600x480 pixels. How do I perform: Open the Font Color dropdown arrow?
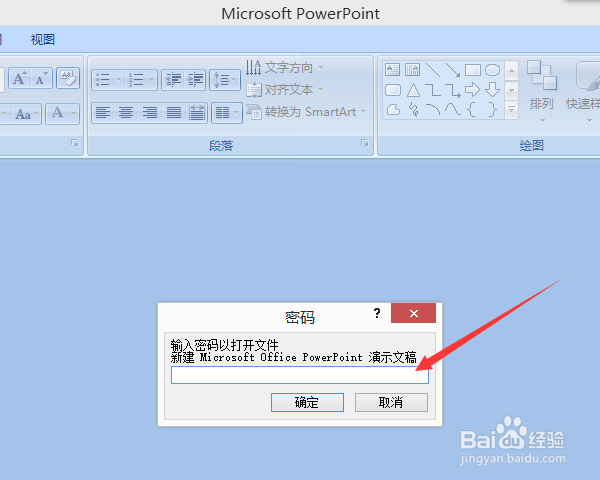pyautogui.click(x=73, y=114)
